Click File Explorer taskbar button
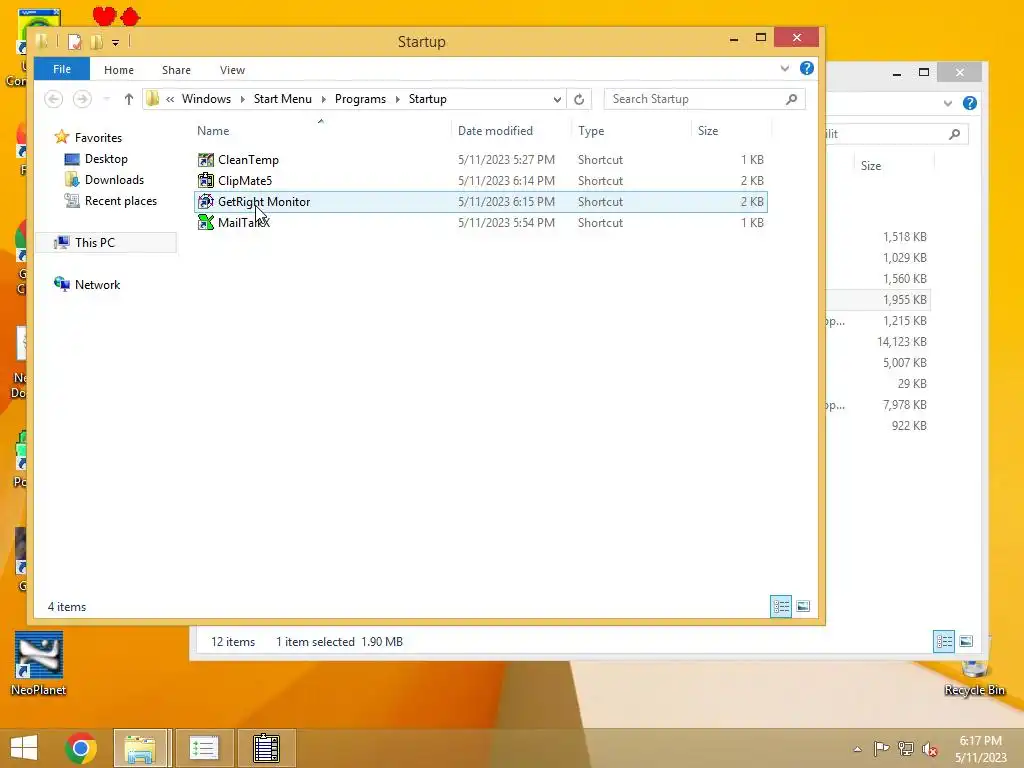The image size is (1024, 768). (140, 748)
